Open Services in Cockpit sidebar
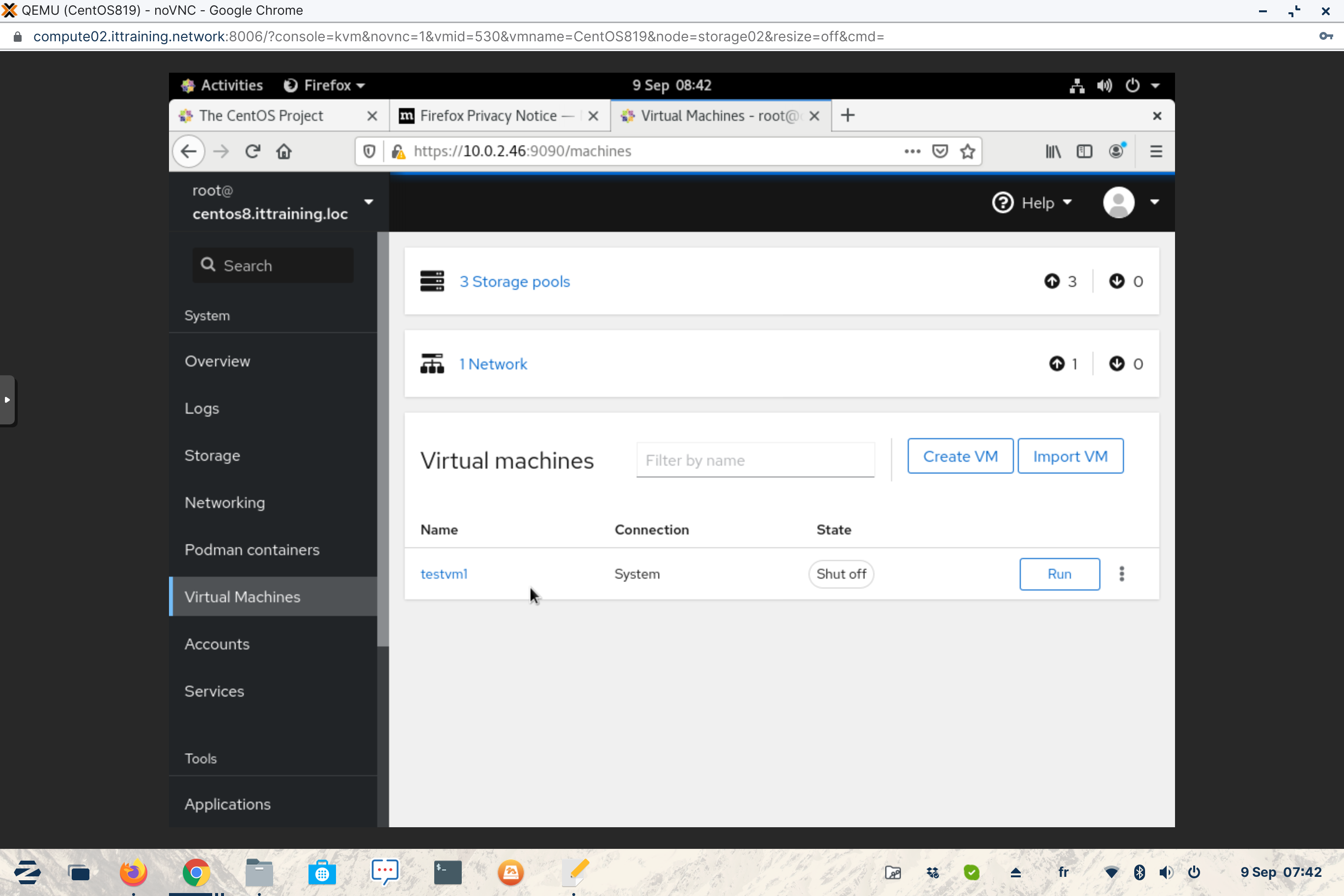This screenshot has width=1344, height=896. (274, 692)
